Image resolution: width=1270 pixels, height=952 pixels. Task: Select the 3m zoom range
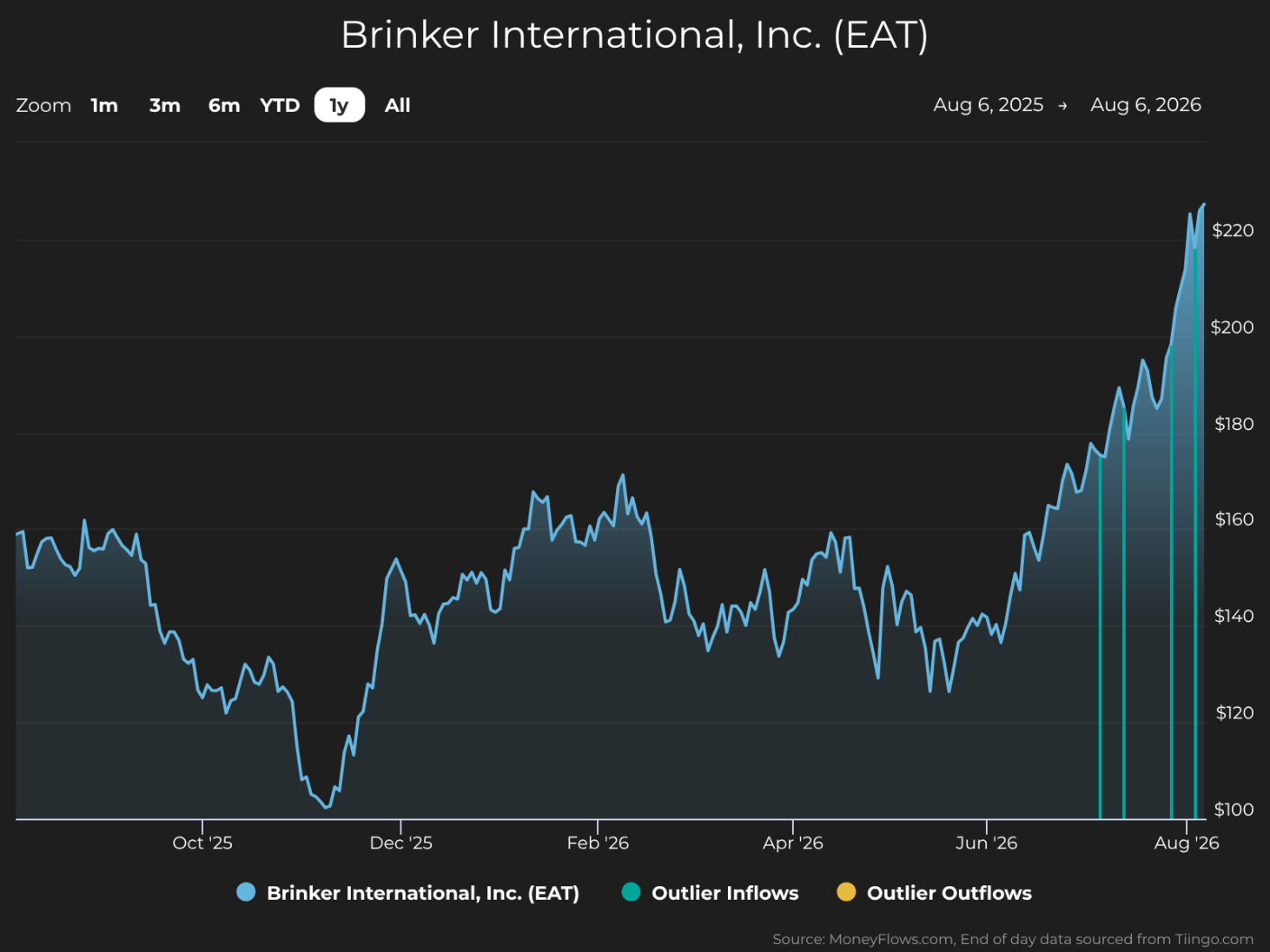[164, 105]
